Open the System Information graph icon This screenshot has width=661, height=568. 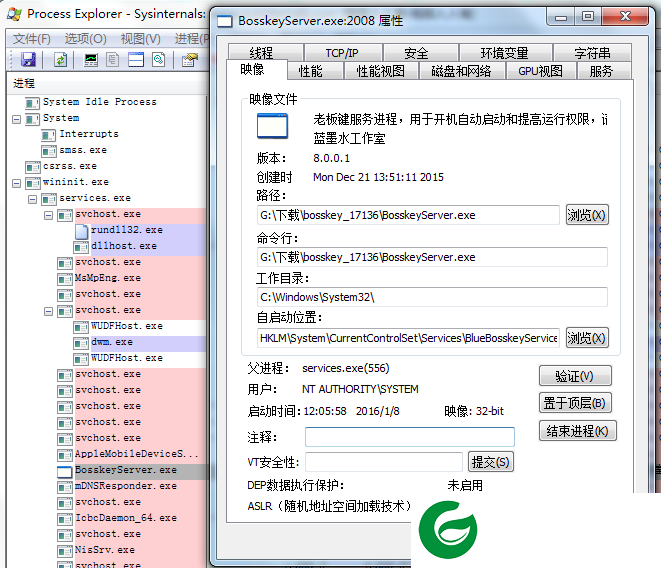pyautogui.click(x=91, y=60)
